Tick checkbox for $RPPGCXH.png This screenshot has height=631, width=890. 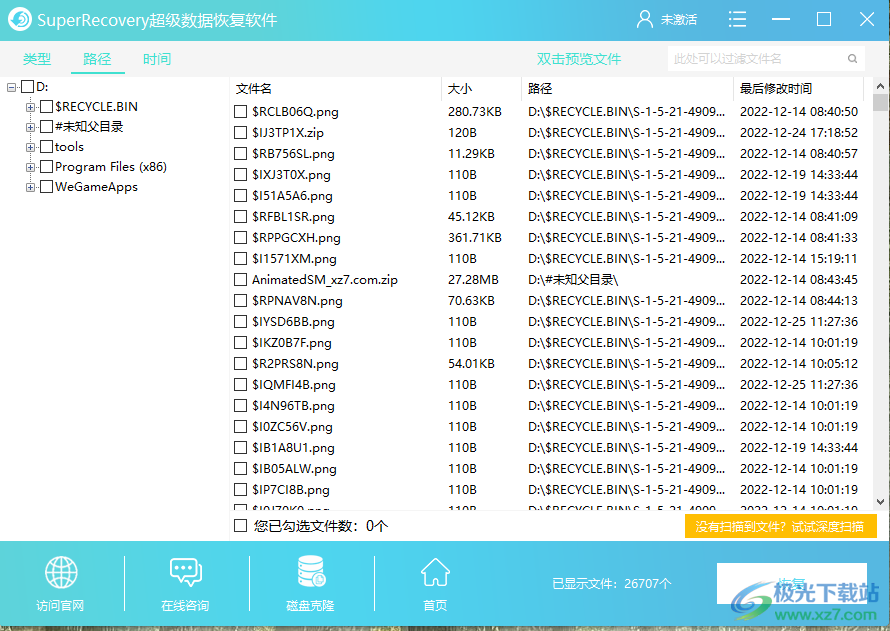click(x=241, y=238)
